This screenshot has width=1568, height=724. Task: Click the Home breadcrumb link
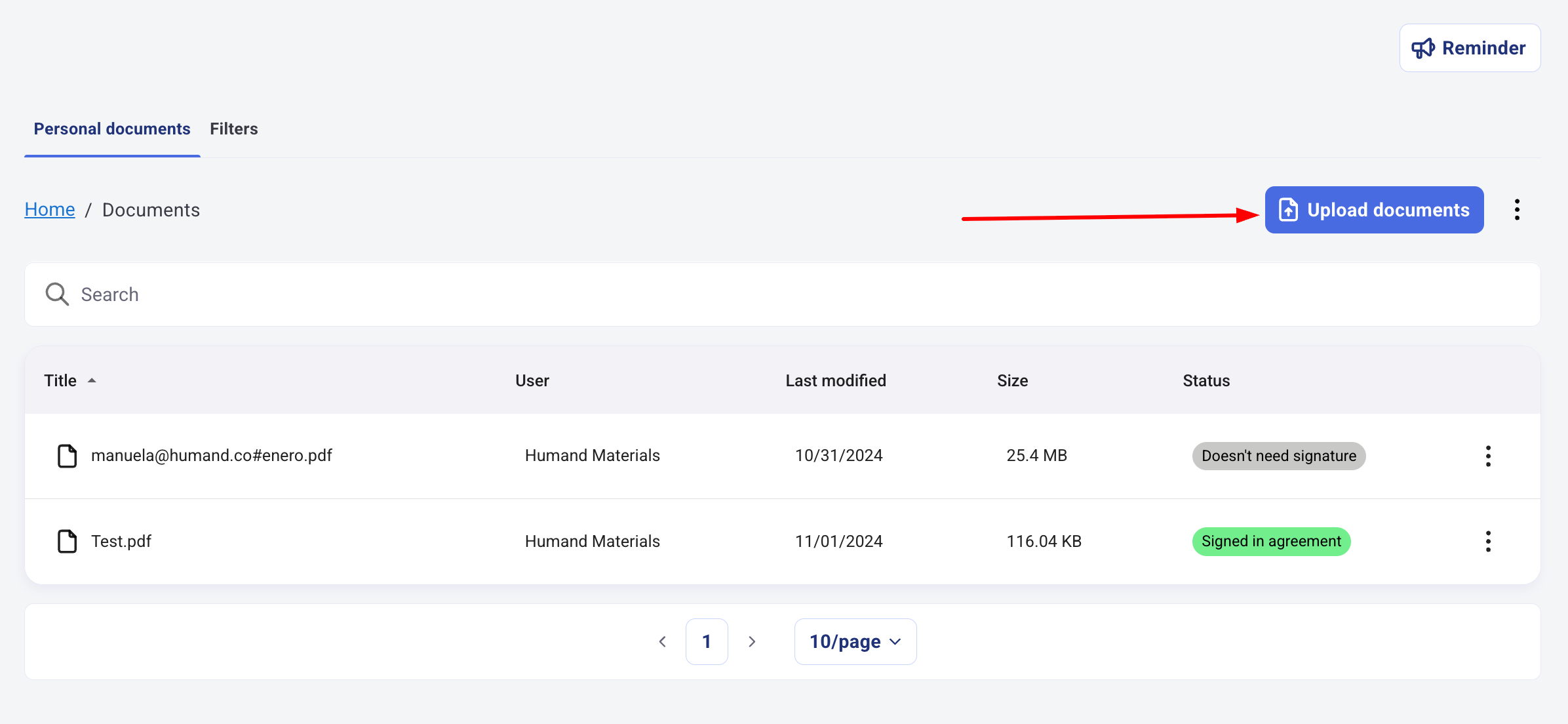[50, 210]
